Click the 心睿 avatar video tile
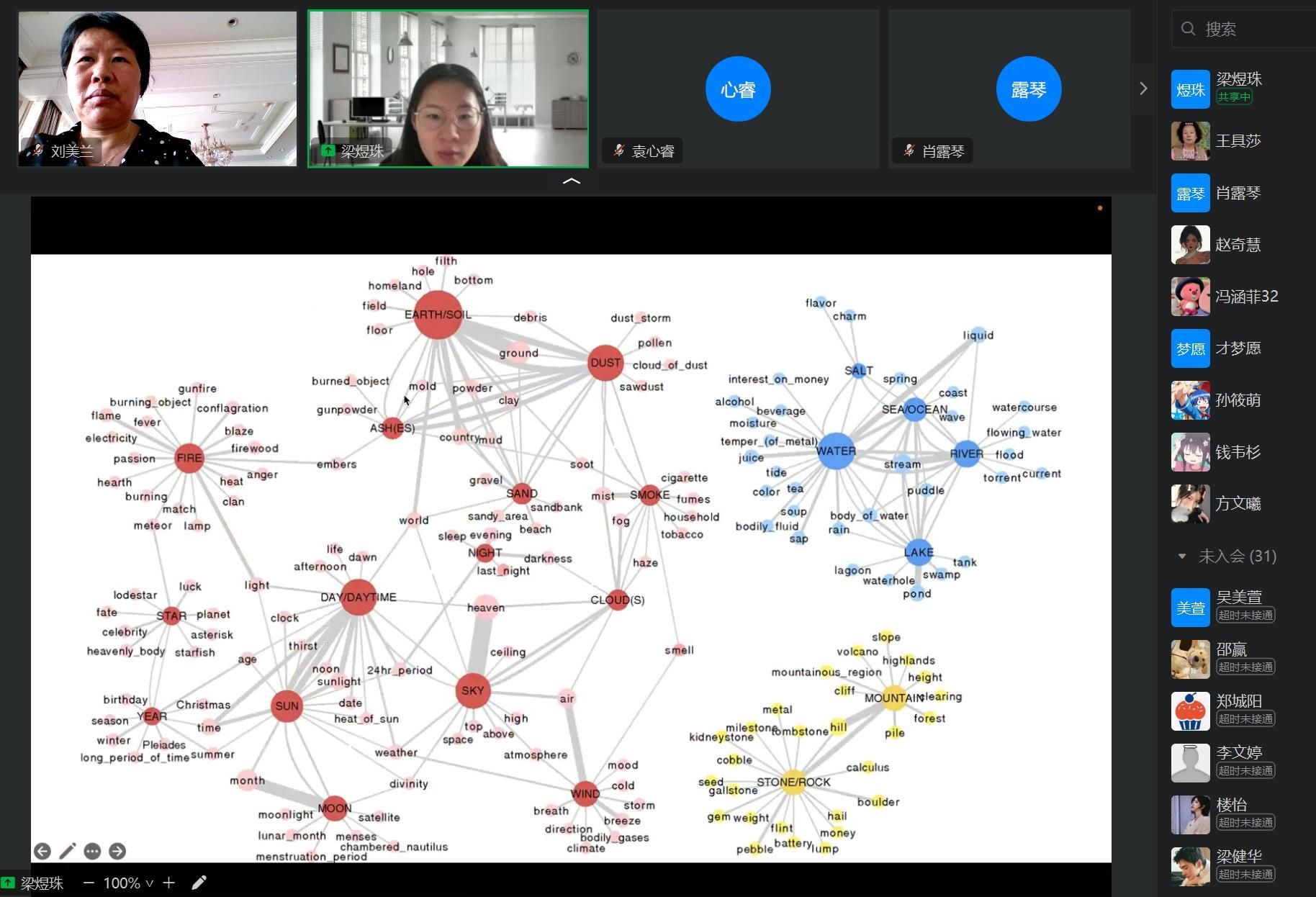The height and width of the screenshot is (897, 1316). 738,89
